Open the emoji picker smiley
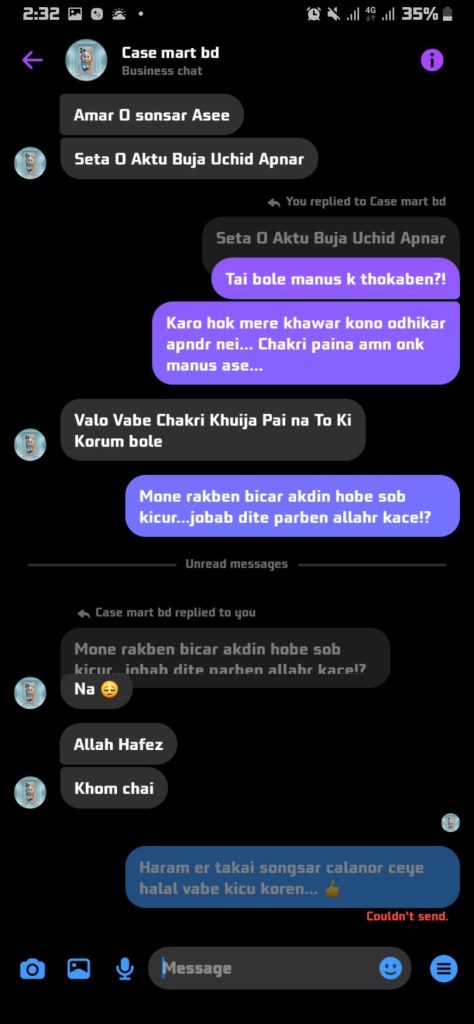Image resolution: width=474 pixels, height=1024 pixels. coord(390,968)
